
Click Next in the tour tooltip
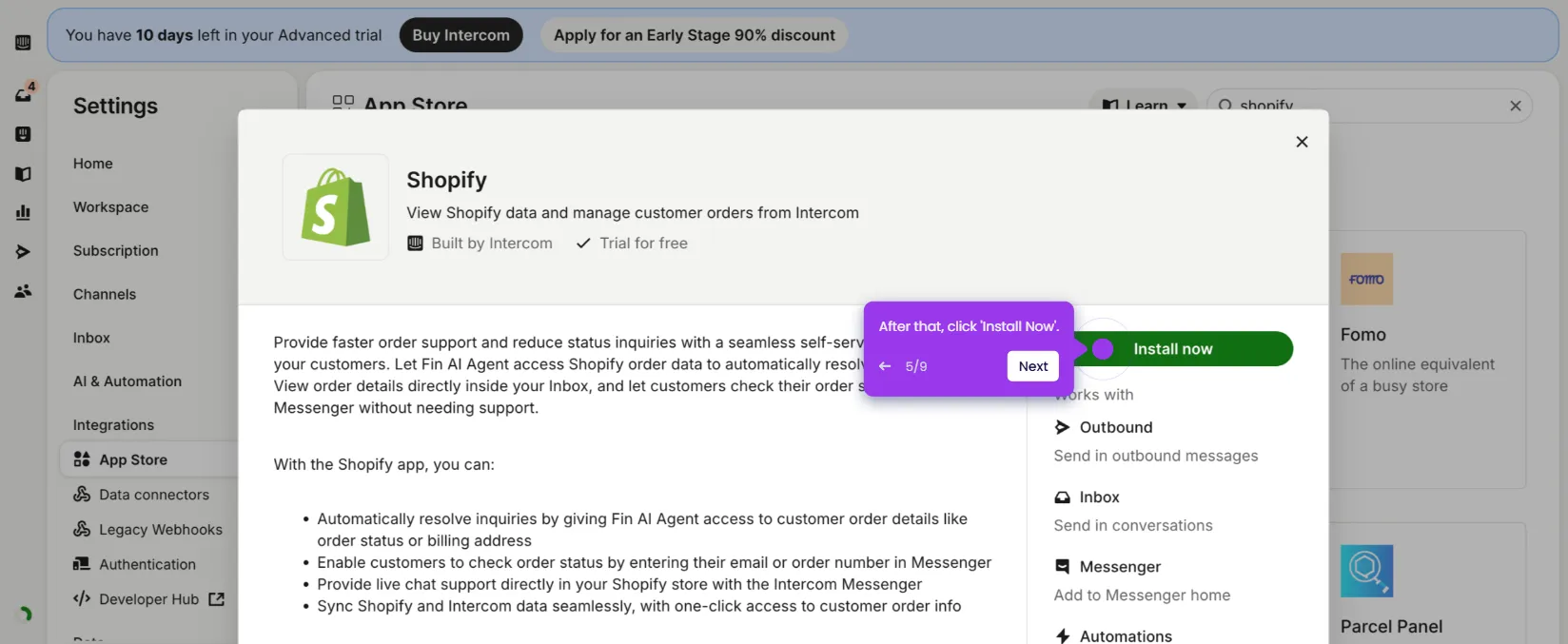(x=1033, y=366)
